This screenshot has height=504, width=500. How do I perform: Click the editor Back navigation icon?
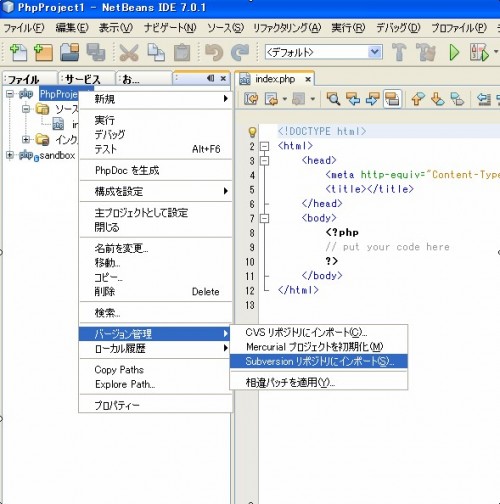271,99
